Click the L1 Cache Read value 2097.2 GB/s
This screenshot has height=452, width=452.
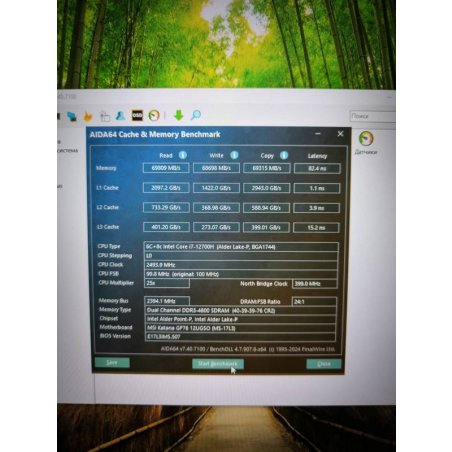pos(166,188)
